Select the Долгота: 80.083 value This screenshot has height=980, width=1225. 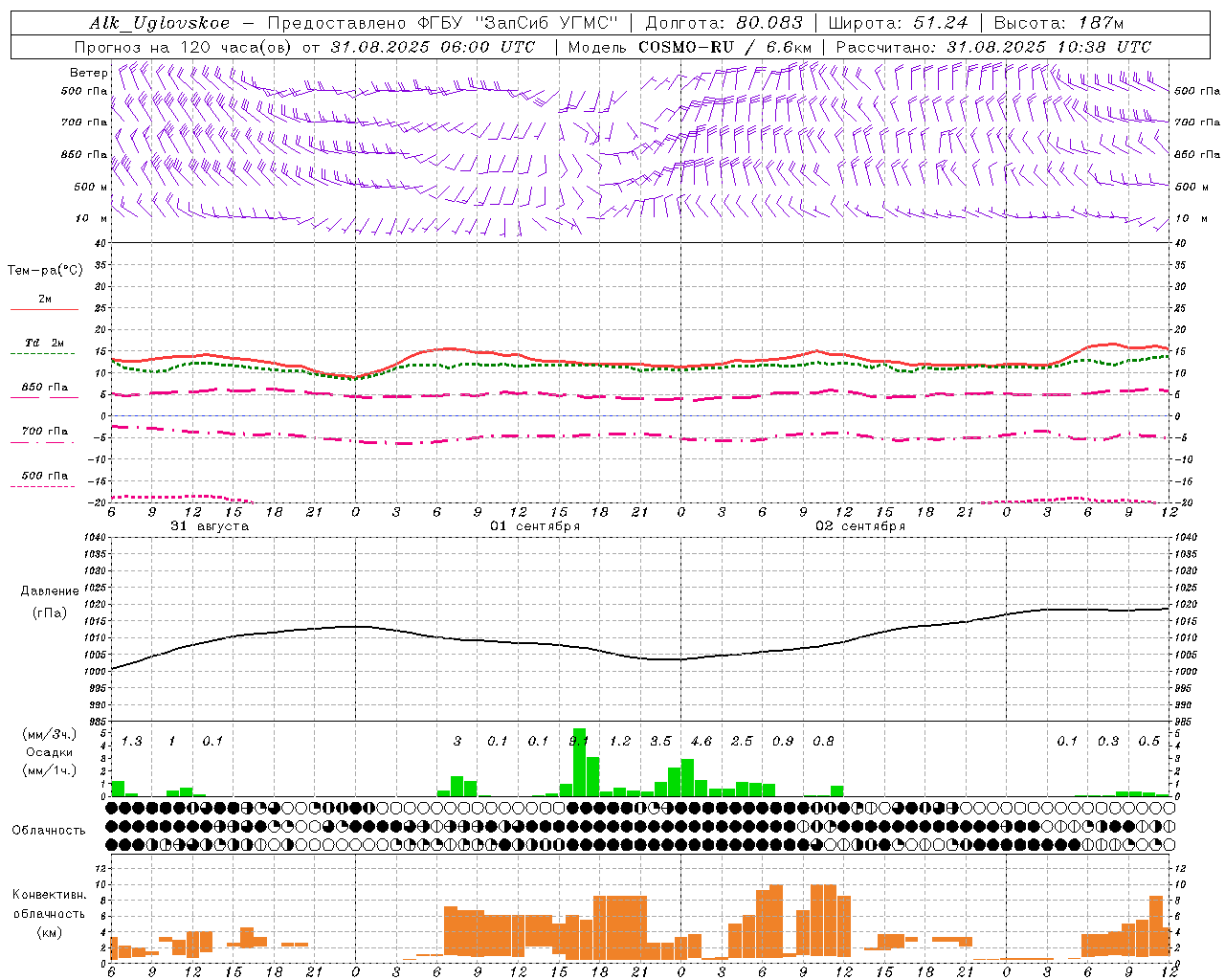[x=725, y=23]
